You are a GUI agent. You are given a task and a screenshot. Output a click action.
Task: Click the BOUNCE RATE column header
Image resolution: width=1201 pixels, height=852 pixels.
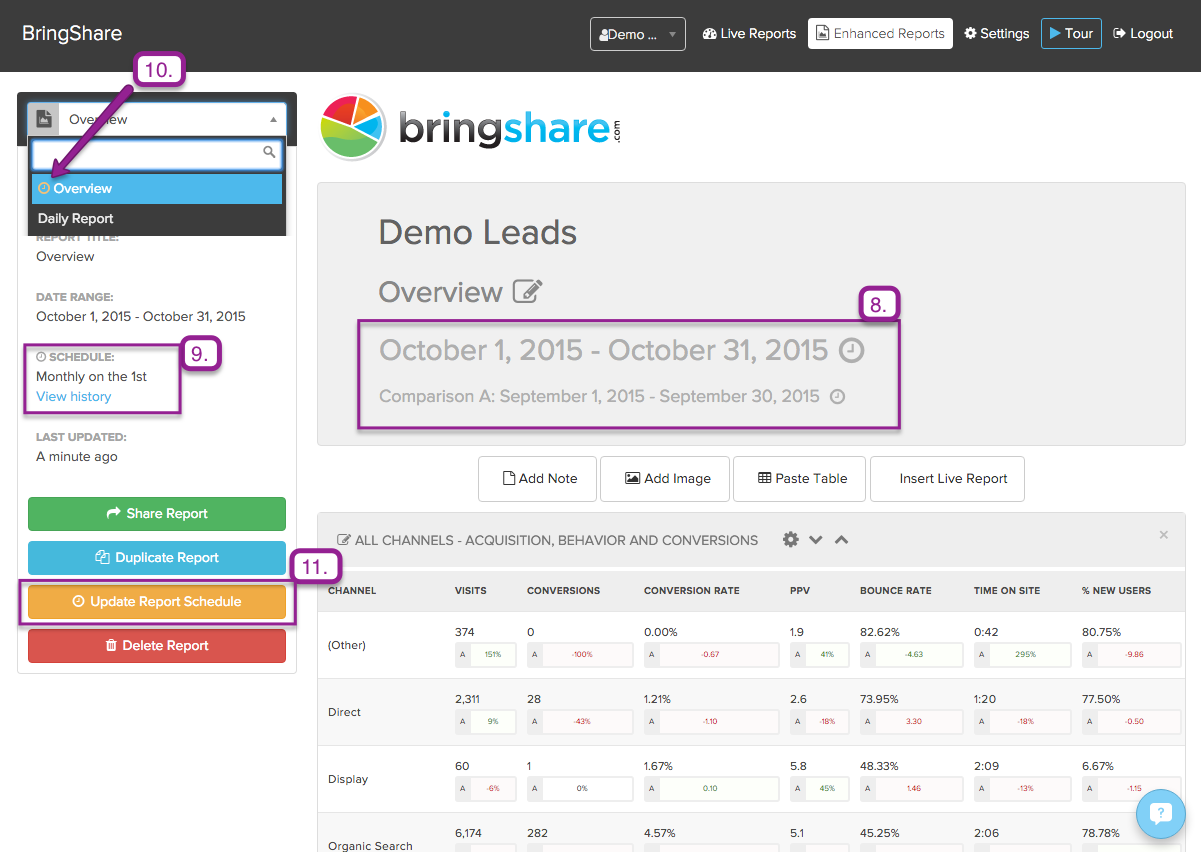[896, 591]
